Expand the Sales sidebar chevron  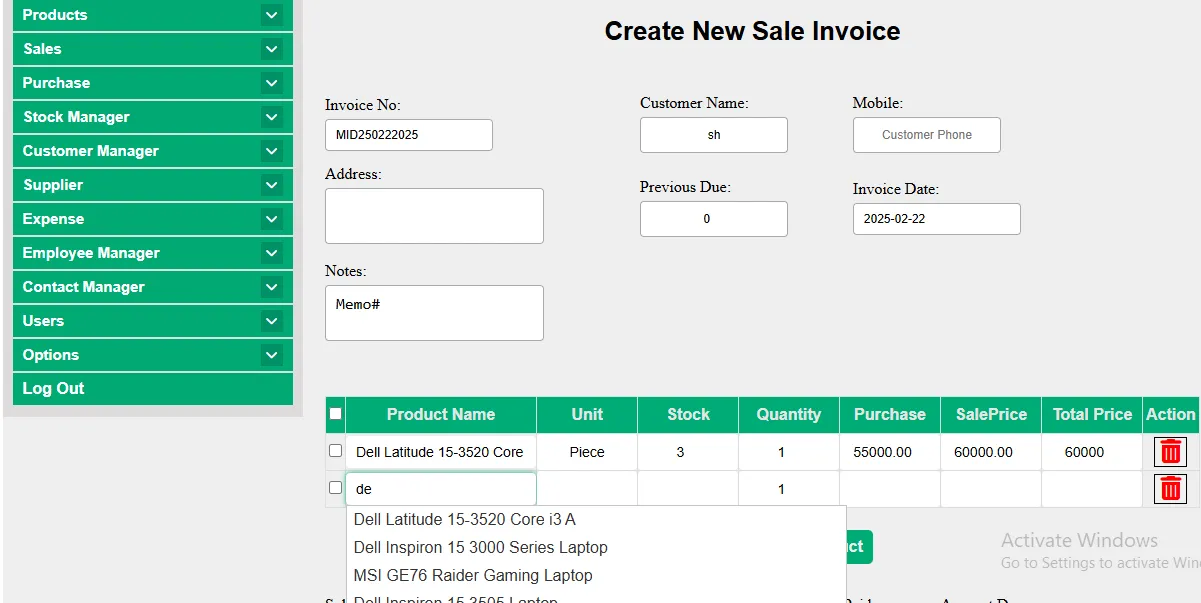tap(271, 49)
